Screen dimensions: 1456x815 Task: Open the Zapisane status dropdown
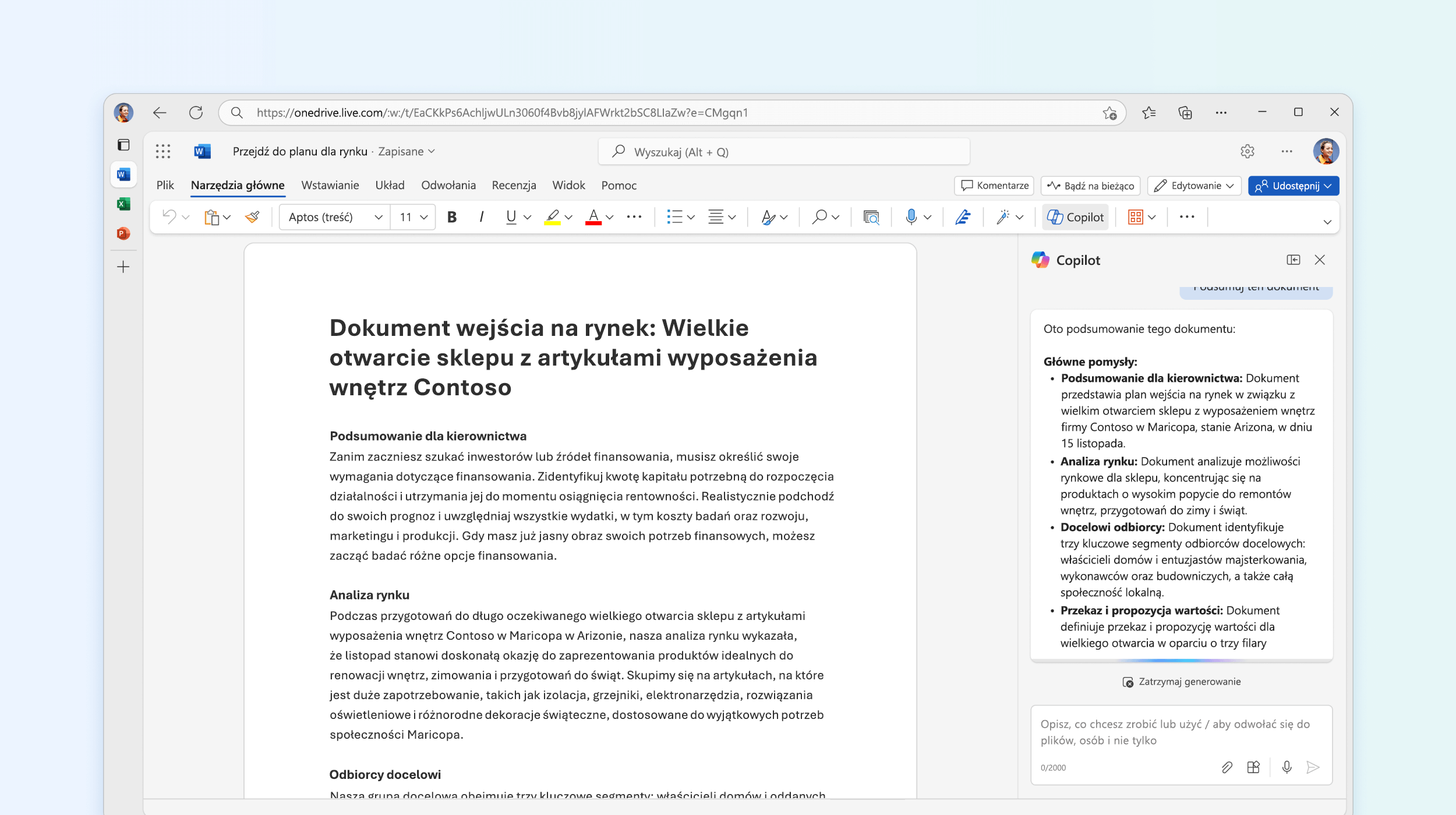pyautogui.click(x=407, y=151)
